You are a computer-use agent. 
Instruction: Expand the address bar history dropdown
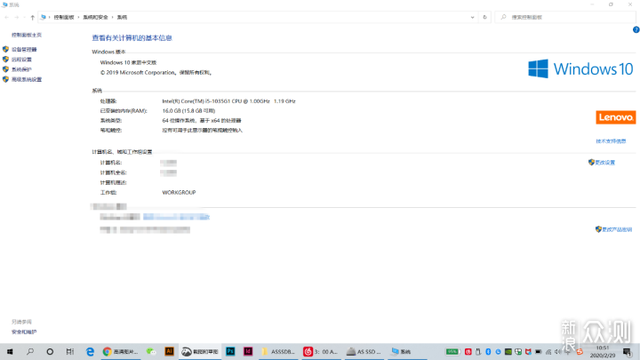(x=472, y=17)
